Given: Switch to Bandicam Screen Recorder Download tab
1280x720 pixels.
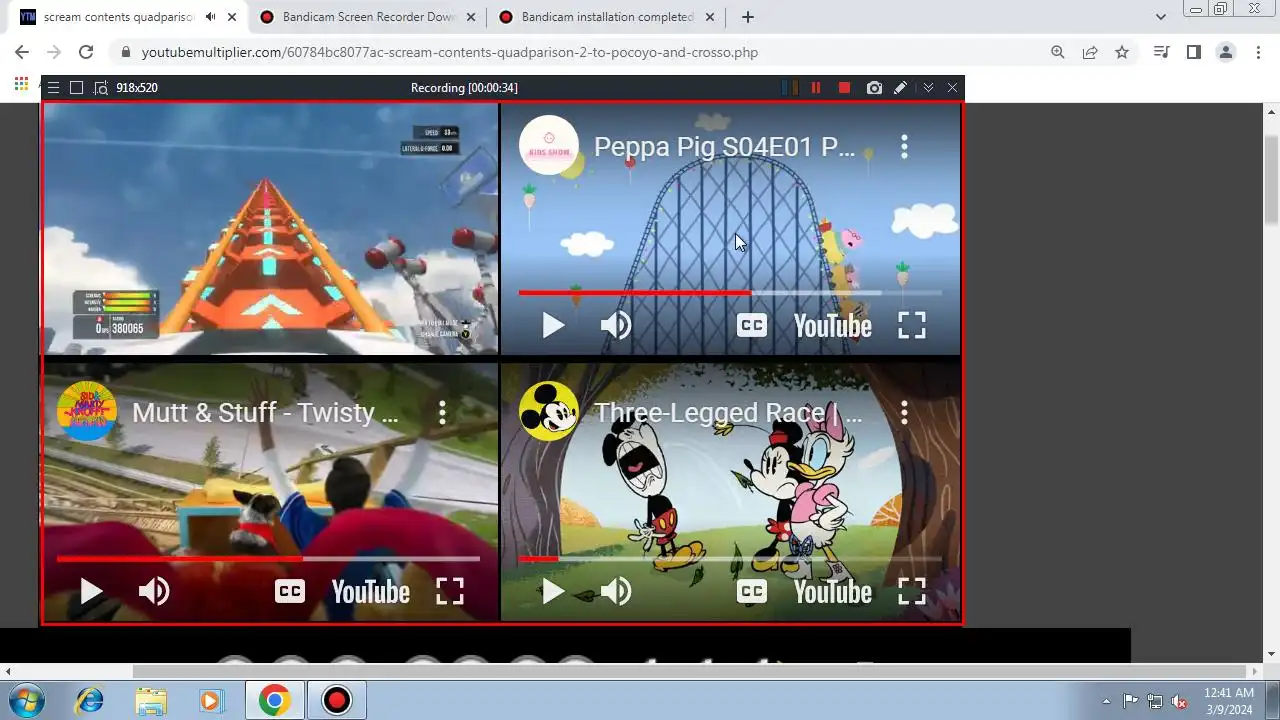Looking at the screenshot, I should pyautogui.click(x=368, y=17).
